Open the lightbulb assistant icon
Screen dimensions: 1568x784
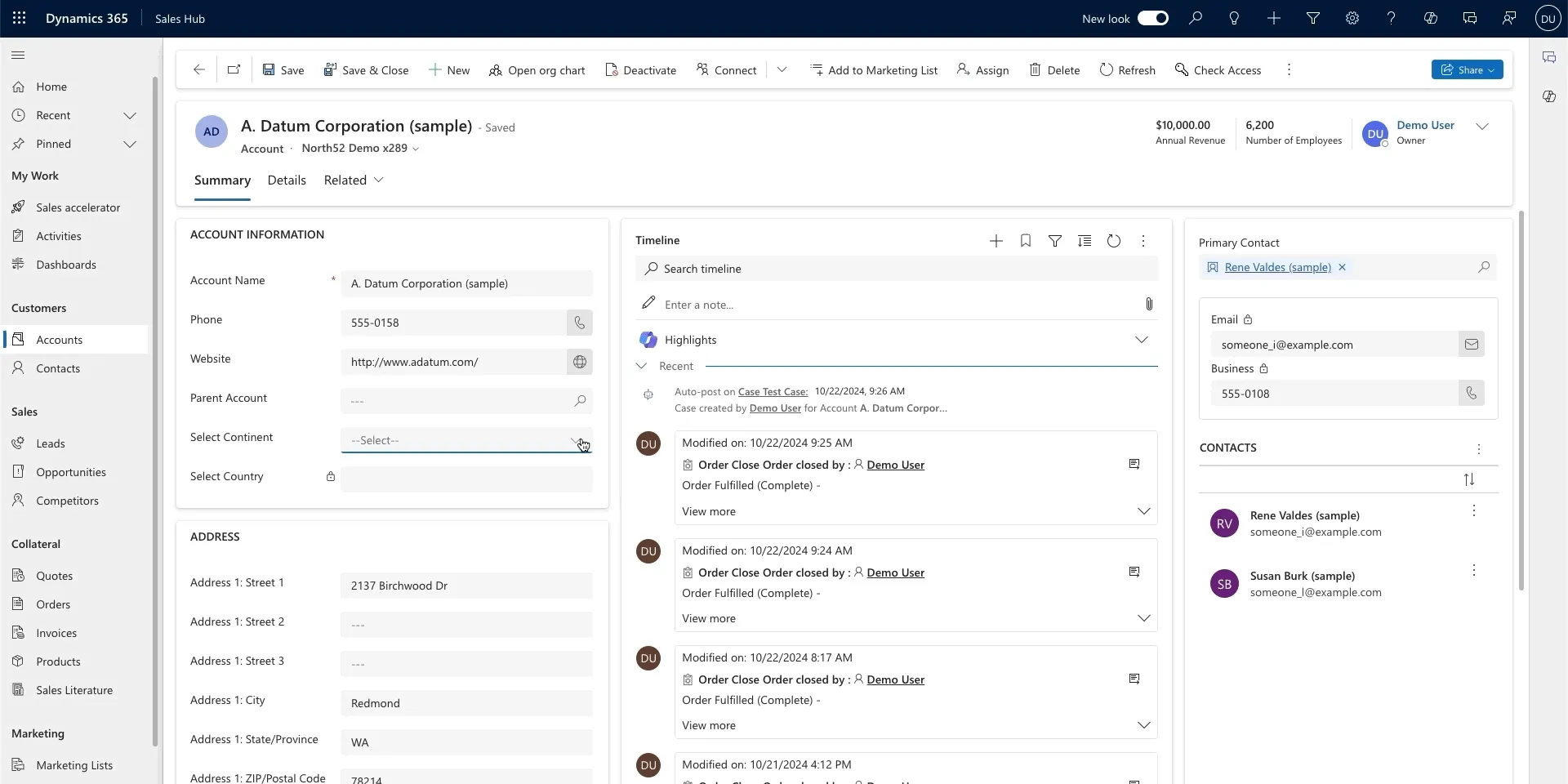(1234, 18)
